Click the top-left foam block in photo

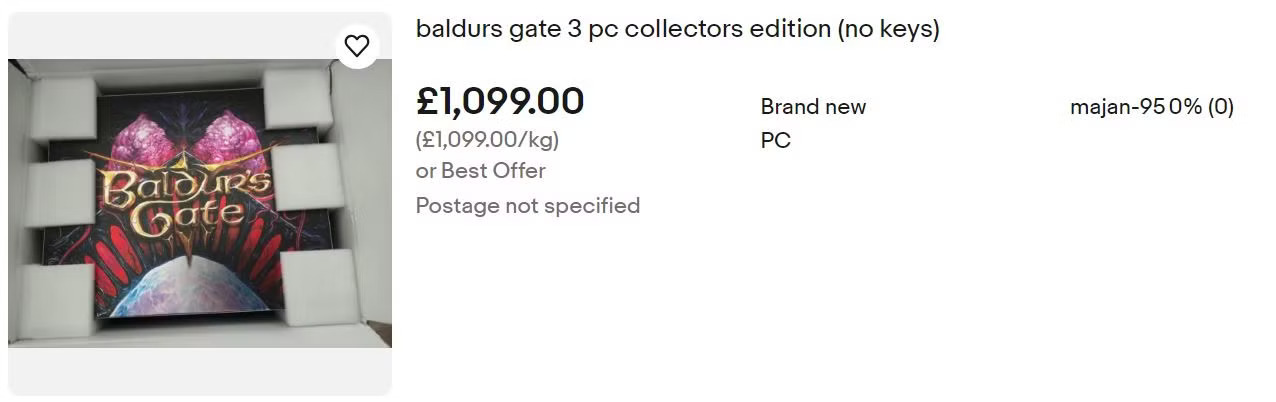(x=63, y=107)
